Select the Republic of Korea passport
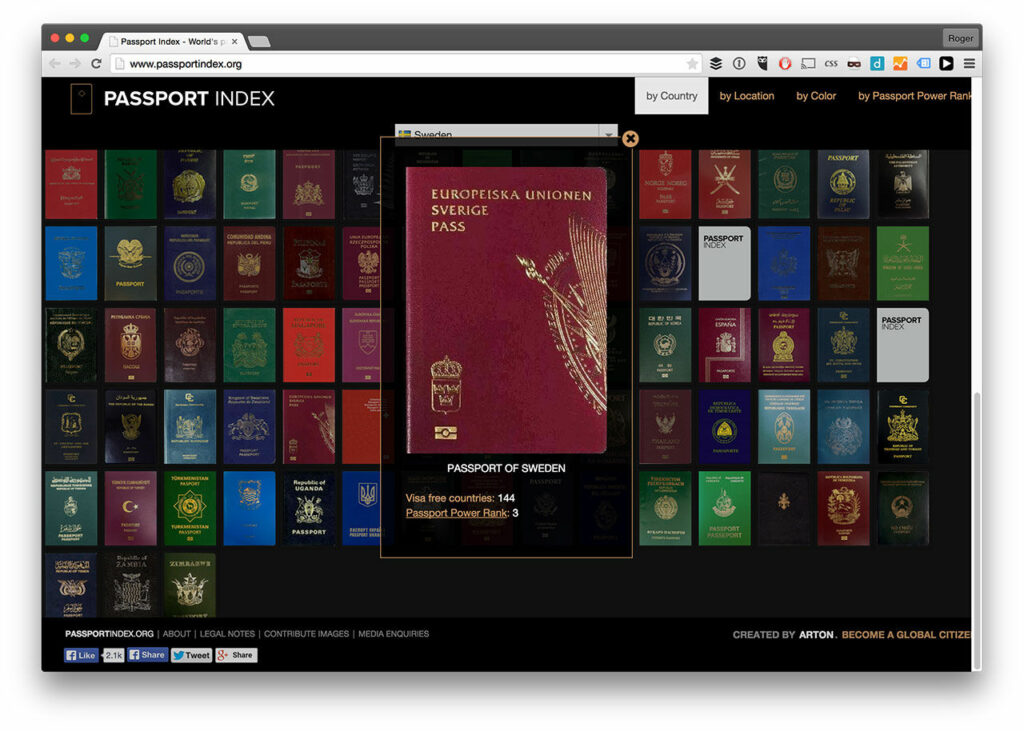Image resolution: width=1024 pixels, height=731 pixels. [665, 345]
